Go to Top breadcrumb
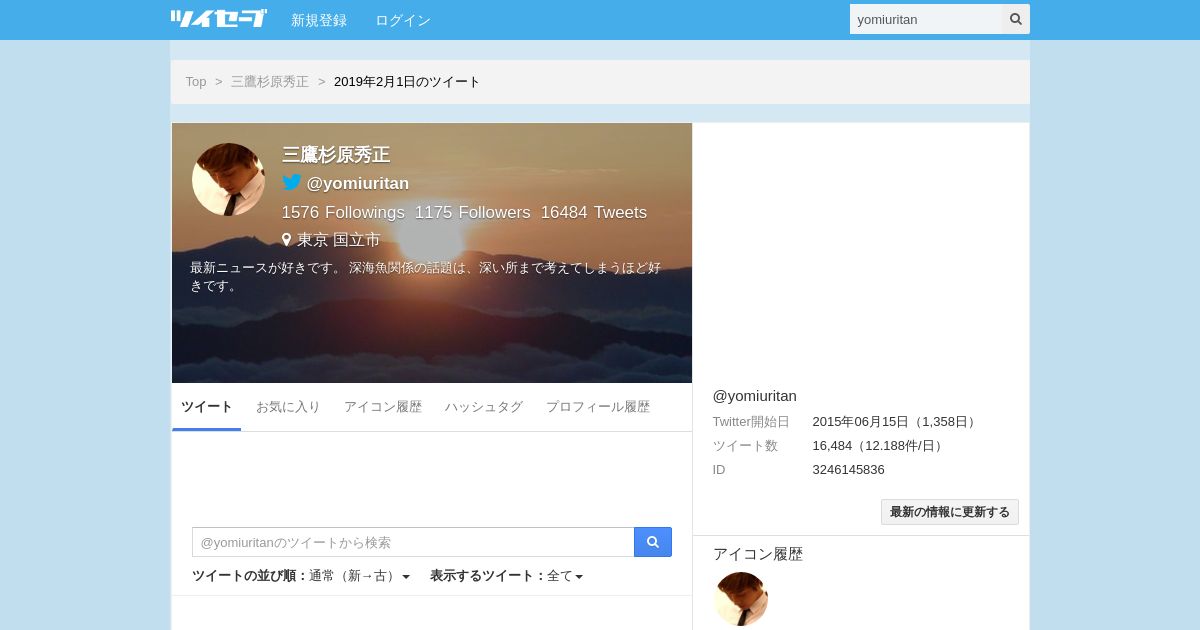Viewport: 1200px width, 630px height. tap(196, 82)
